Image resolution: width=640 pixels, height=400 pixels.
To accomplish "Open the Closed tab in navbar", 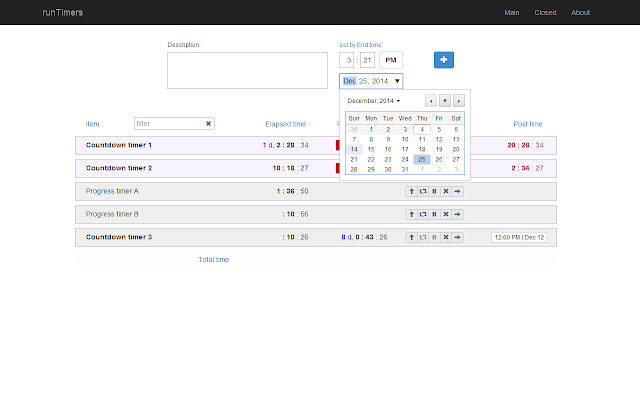I will 545,13.
